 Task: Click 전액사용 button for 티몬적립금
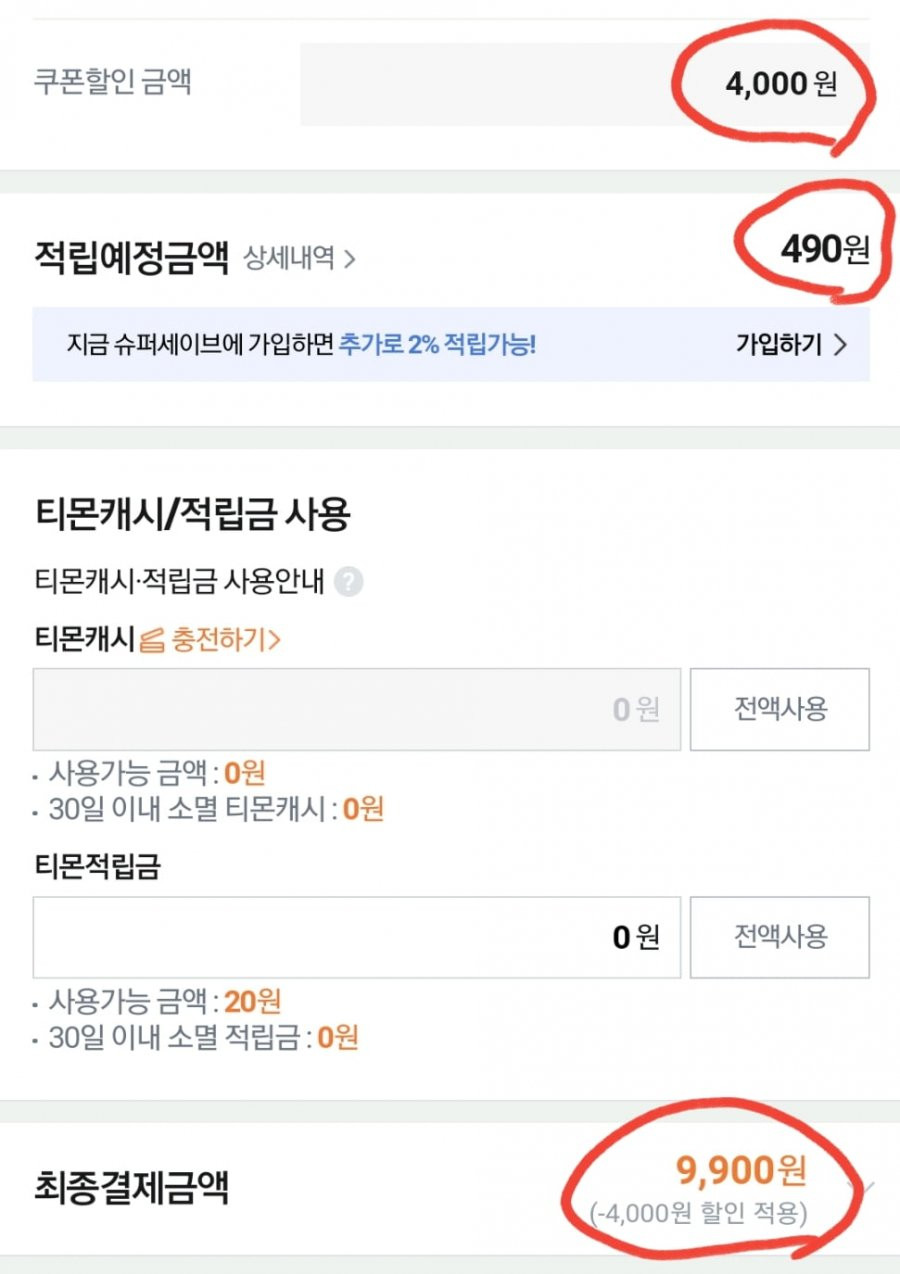click(x=780, y=937)
